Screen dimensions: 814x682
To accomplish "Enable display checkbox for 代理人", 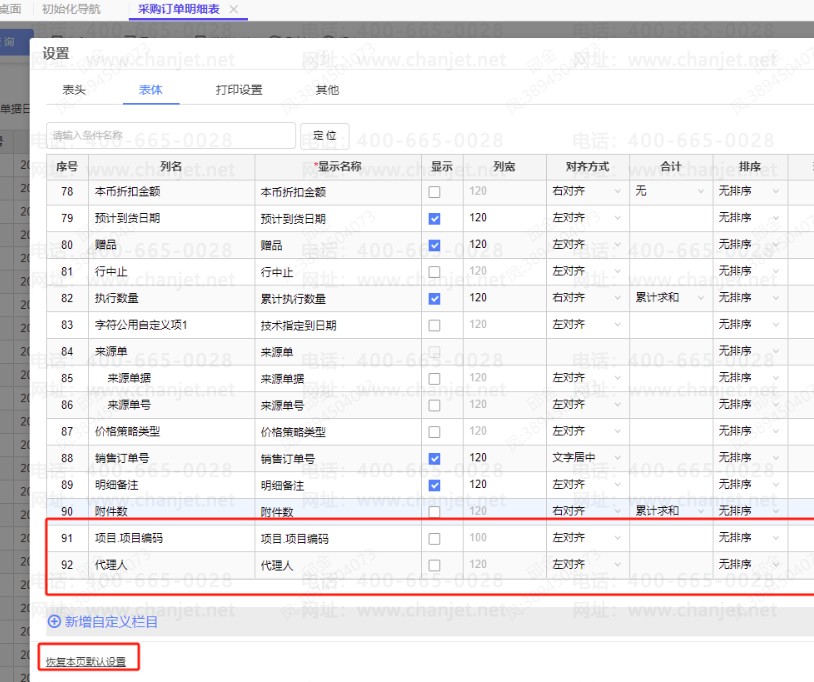I will pos(434,565).
